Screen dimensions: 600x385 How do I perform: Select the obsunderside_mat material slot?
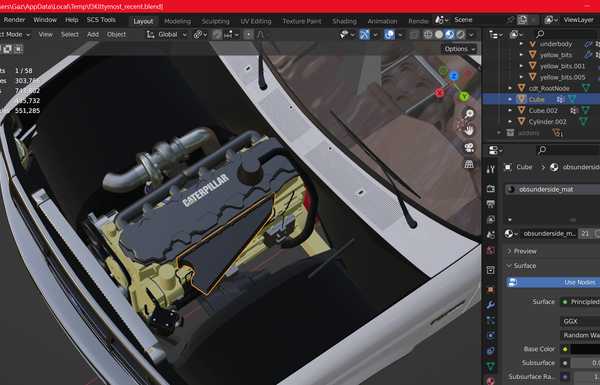(x=553, y=189)
